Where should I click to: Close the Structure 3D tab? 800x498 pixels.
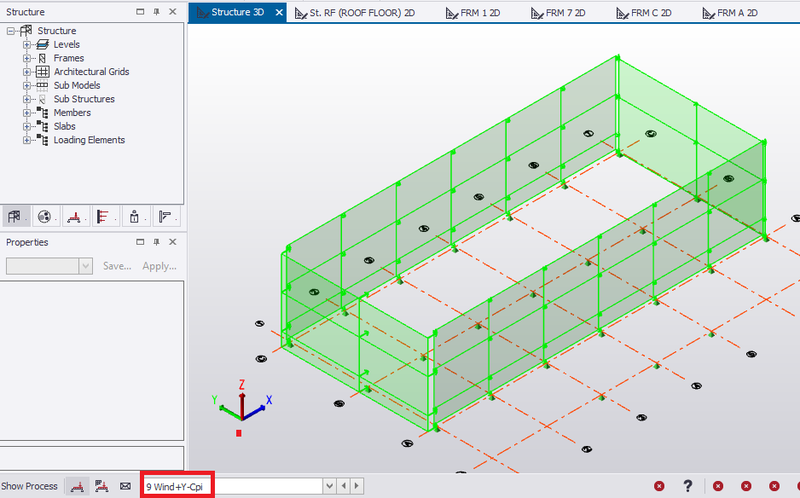point(279,12)
